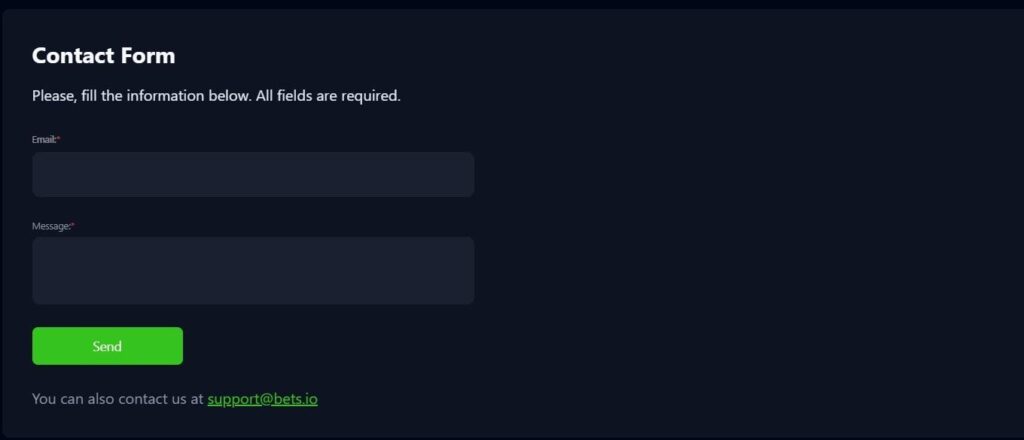The width and height of the screenshot is (1024, 440).
Task: Activate the required Message entry area
Action: tap(253, 270)
